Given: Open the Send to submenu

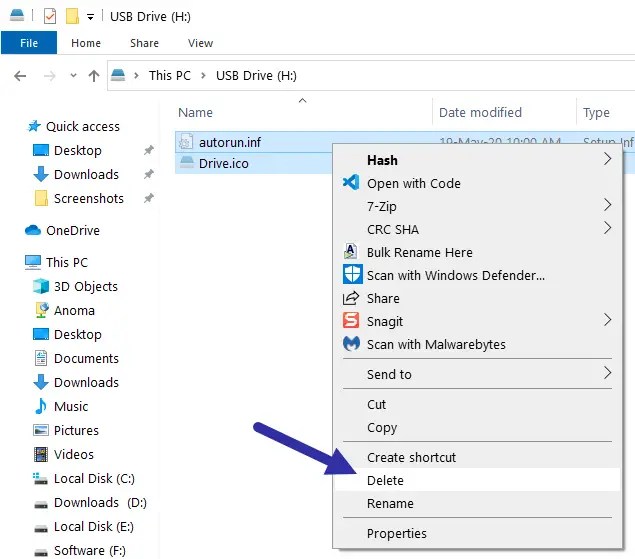Looking at the screenshot, I should tap(606, 373).
